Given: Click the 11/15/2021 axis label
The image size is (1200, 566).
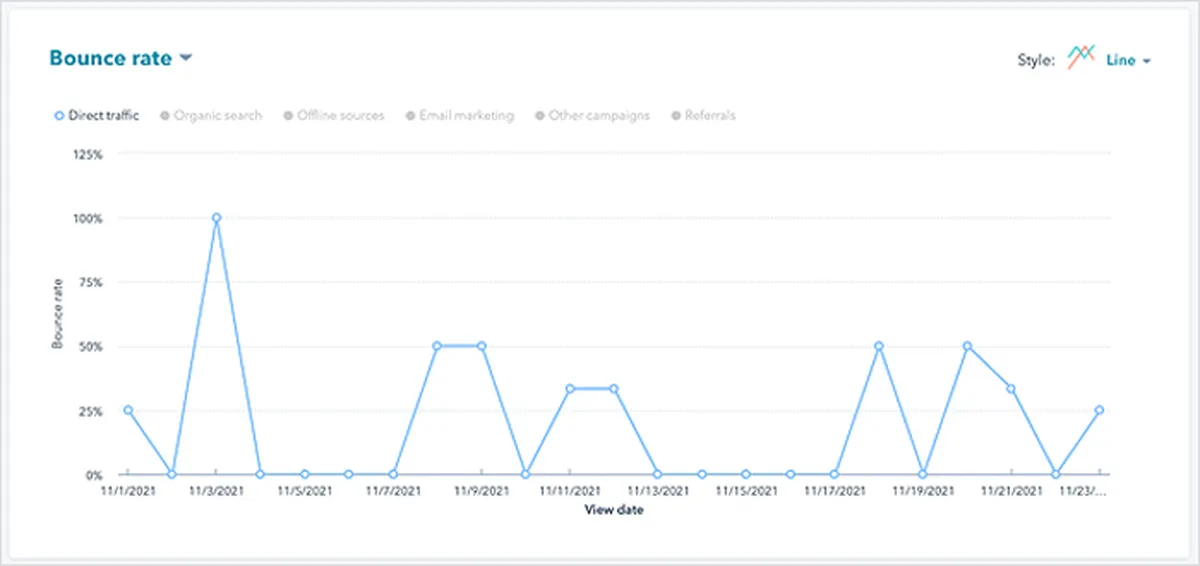Looking at the screenshot, I should (x=746, y=491).
